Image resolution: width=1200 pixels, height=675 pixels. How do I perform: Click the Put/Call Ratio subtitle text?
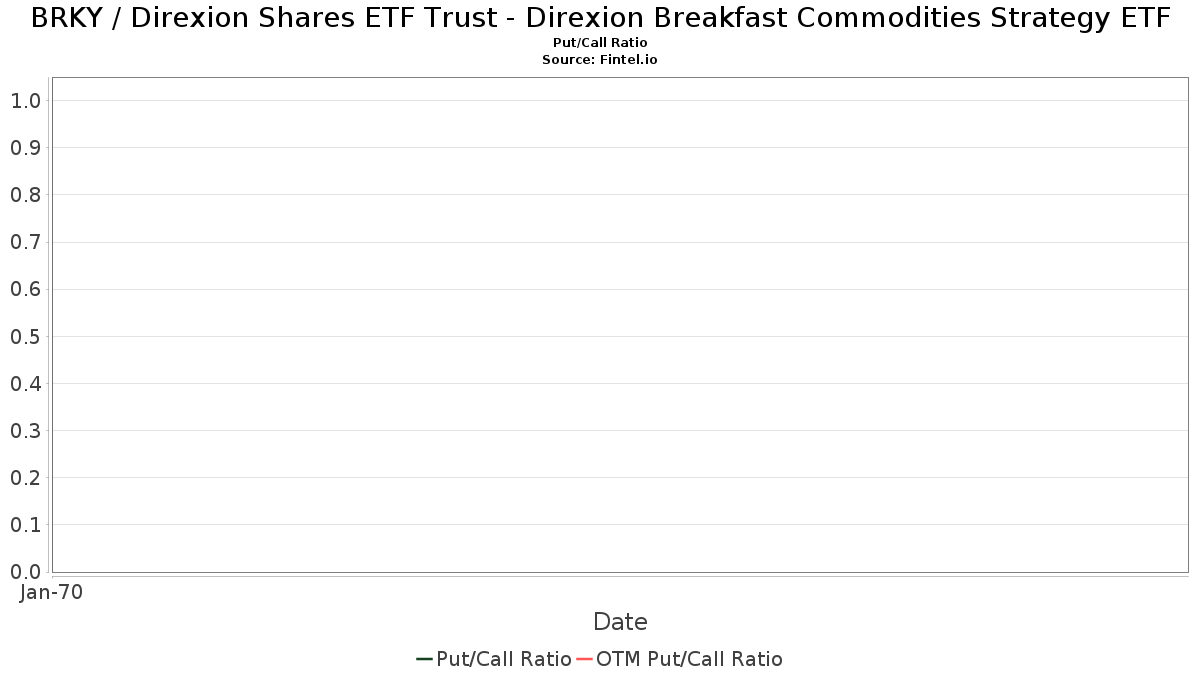600,43
